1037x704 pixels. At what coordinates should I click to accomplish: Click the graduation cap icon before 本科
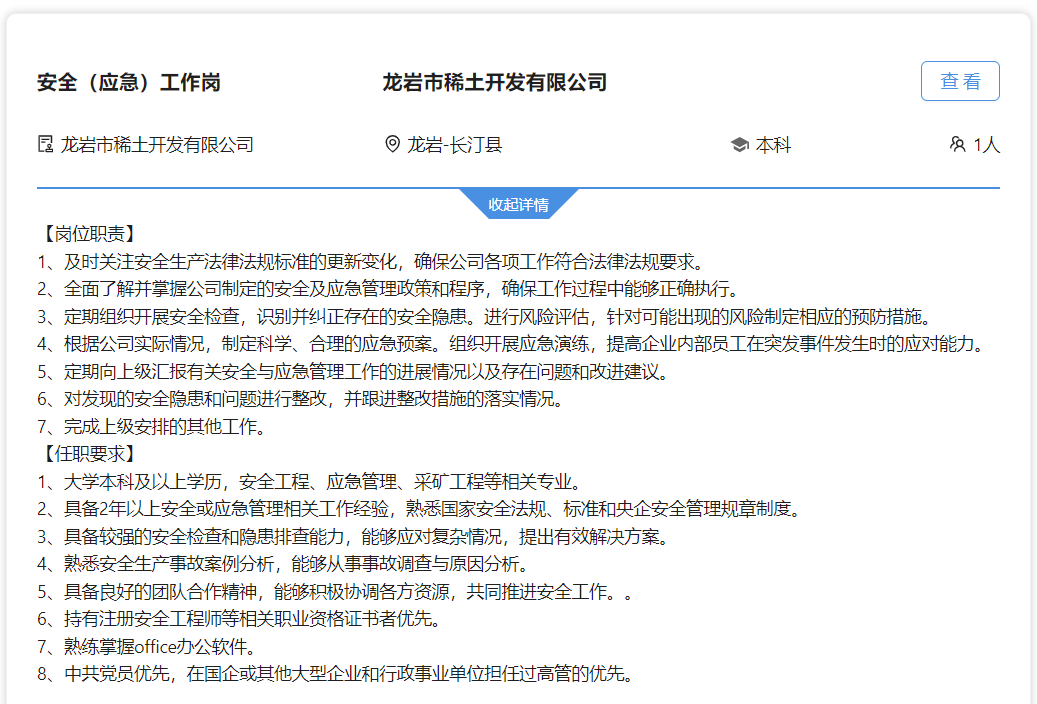739,144
